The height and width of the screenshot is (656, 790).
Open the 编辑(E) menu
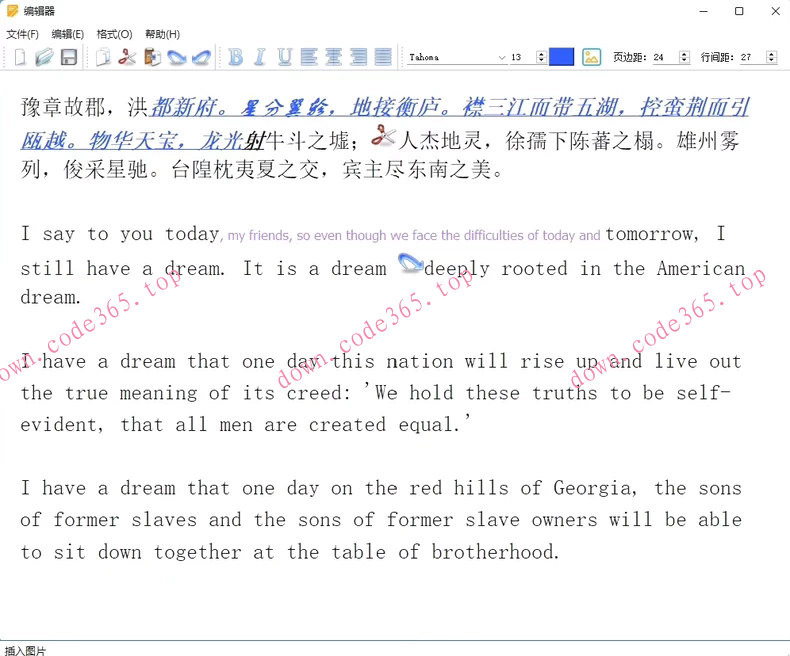point(68,34)
